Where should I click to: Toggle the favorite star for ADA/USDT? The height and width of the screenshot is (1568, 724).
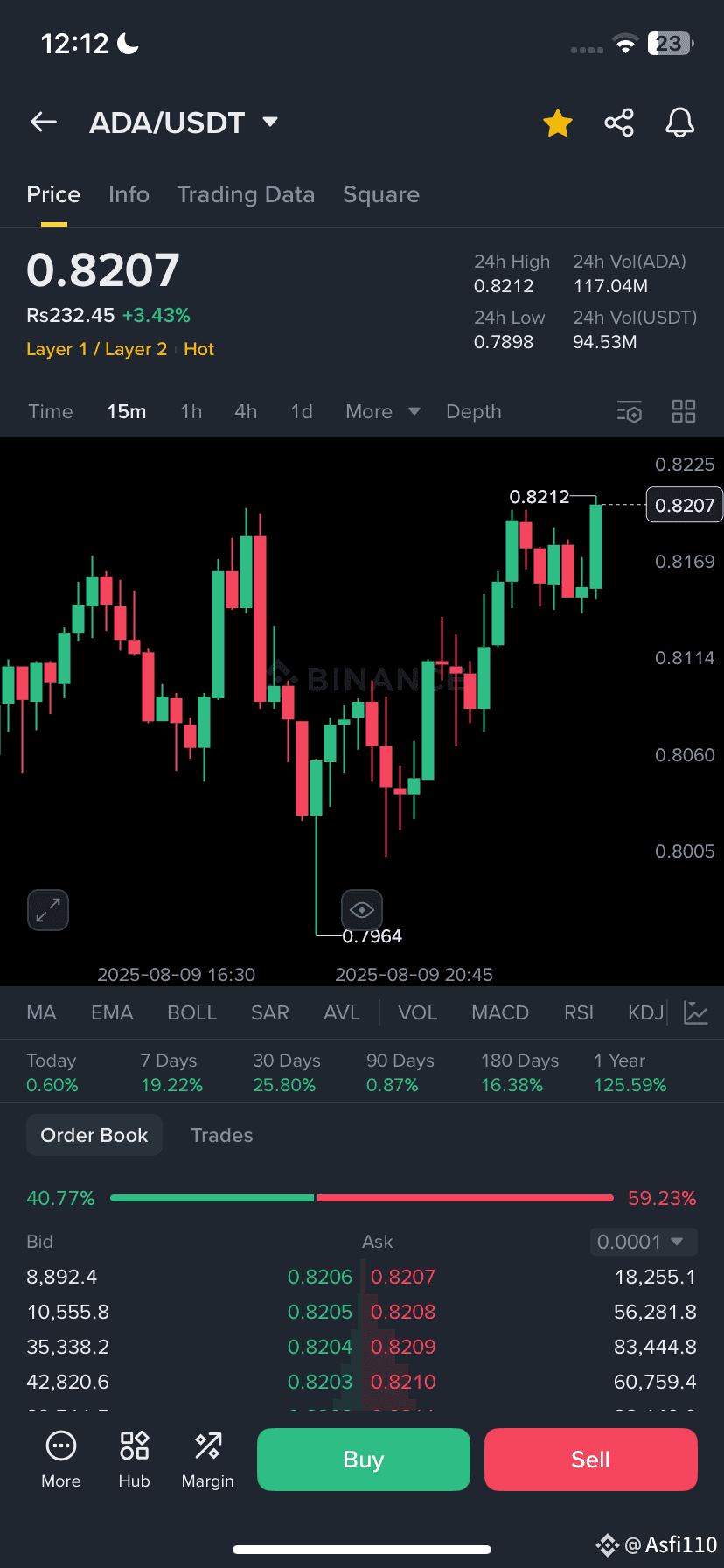pos(558,123)
